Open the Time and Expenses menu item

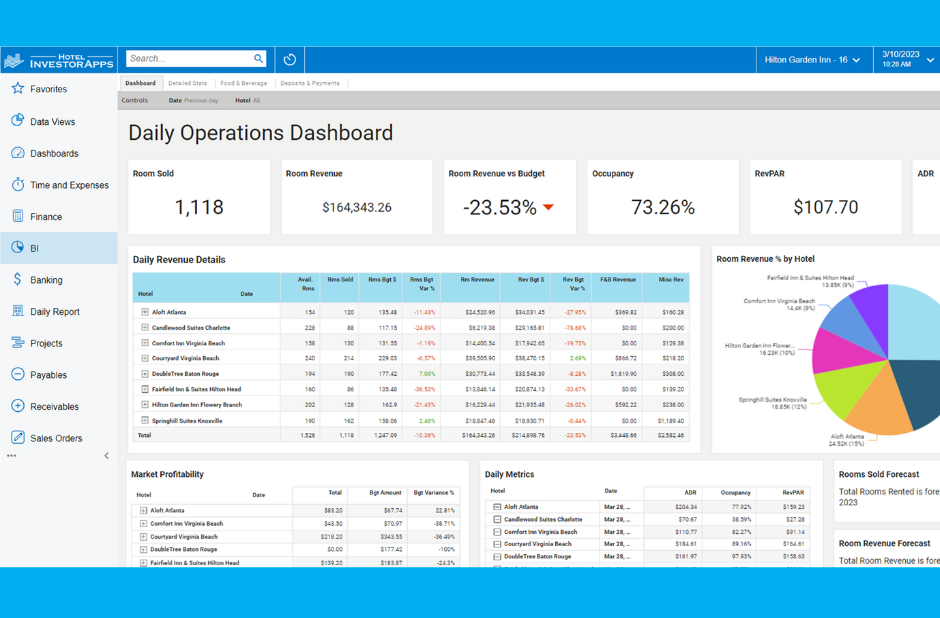coord(59,185)
